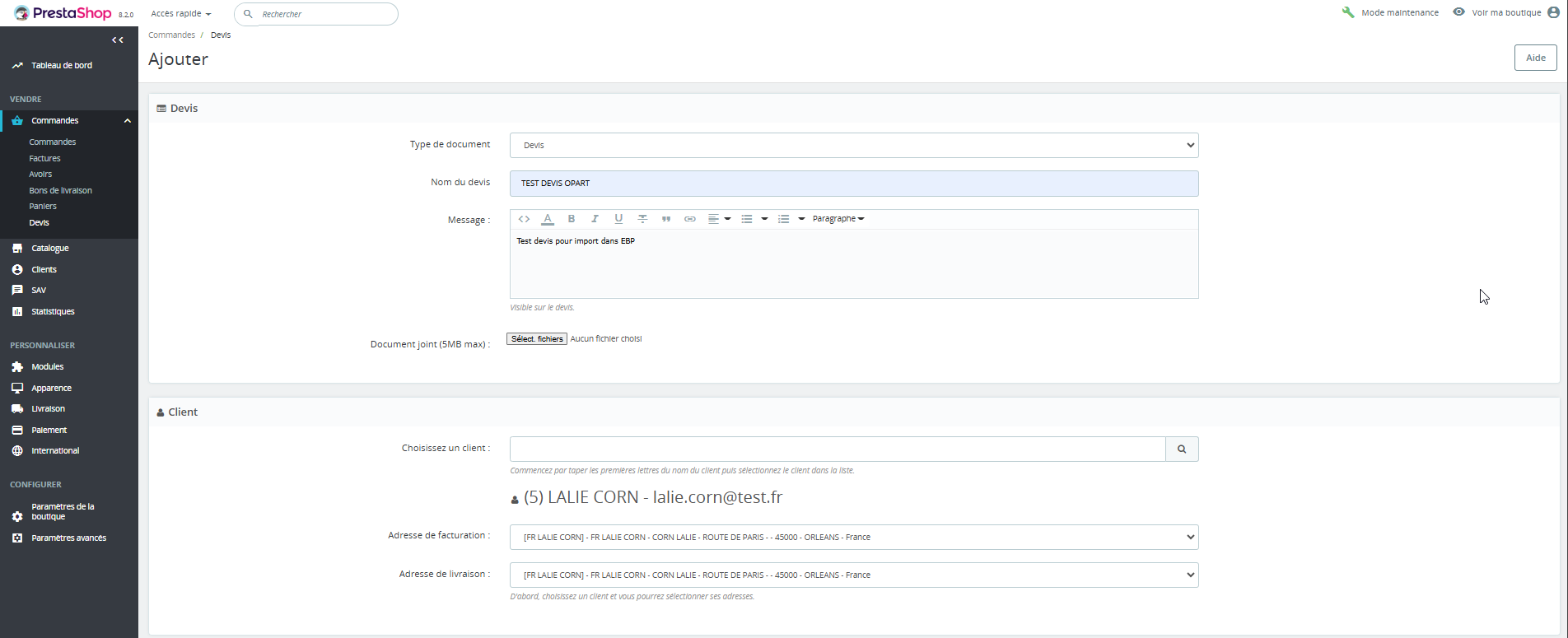The height and width of the screenshot is (638, 1568).
Task: Open the Paragraphe style dropdown
Action: click(838, 219)
